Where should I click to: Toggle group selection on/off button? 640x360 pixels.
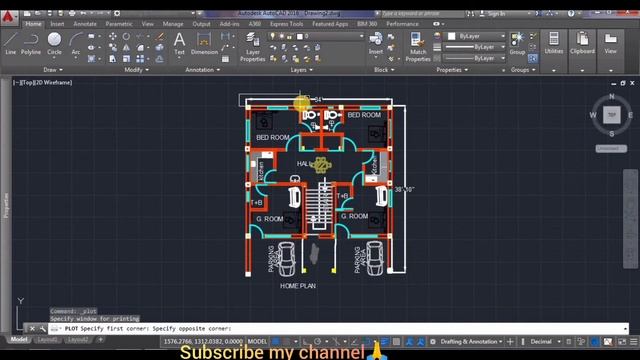[x=533, y=59]
